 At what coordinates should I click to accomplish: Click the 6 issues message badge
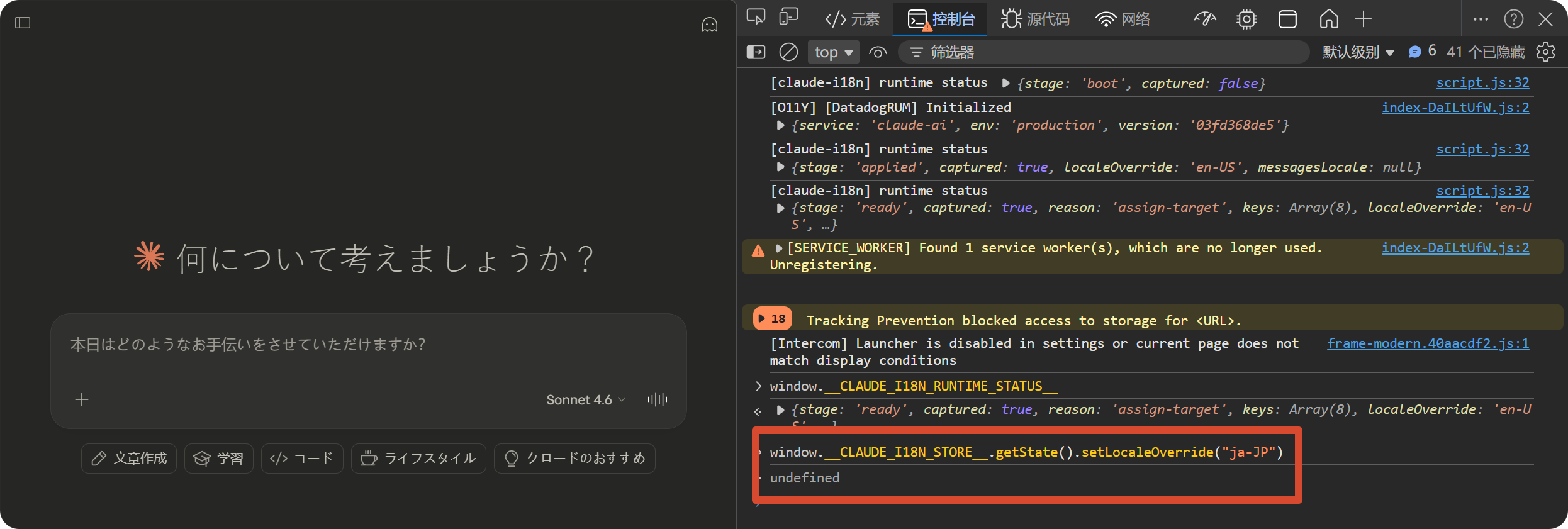[1422, 52]
